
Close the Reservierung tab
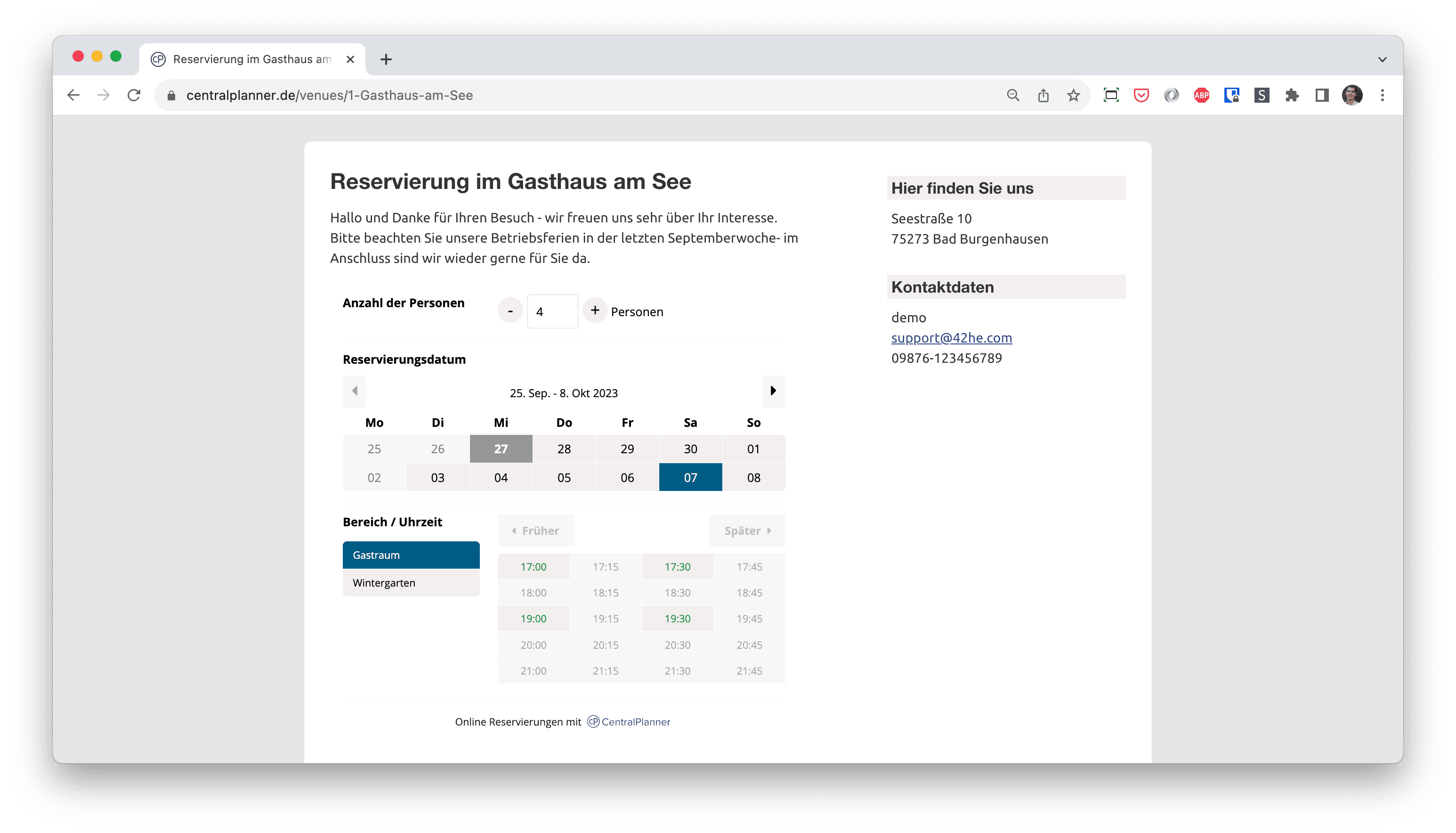coord(350,59)
